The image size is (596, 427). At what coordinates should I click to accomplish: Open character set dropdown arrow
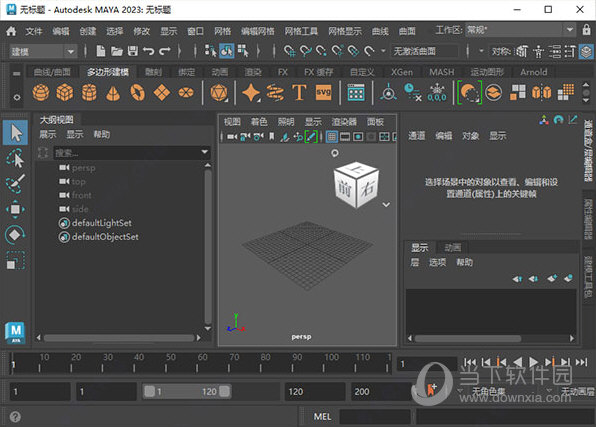pyautogui.click(x=460, y=391)
